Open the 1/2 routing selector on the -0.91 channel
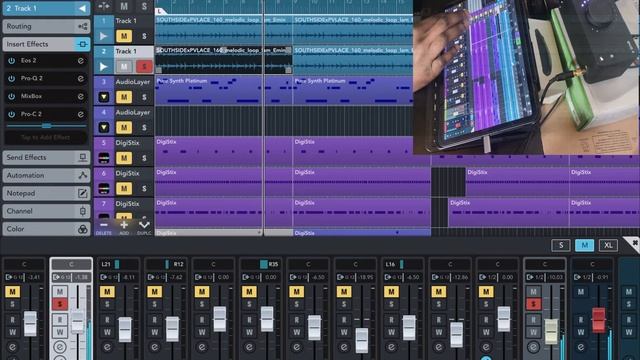640x360 pixels. click(x=581, y=277)
